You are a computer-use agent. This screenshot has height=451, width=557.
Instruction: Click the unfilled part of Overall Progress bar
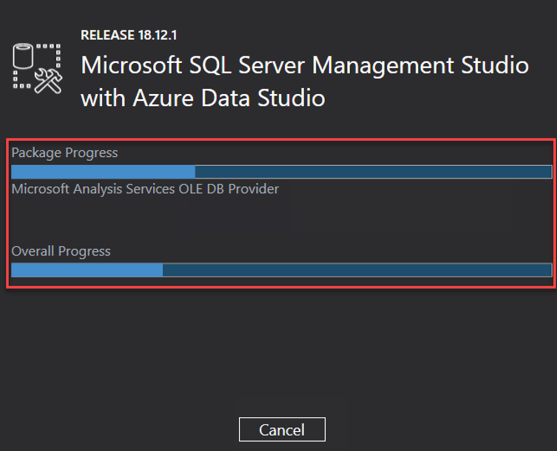coord(357,270)
